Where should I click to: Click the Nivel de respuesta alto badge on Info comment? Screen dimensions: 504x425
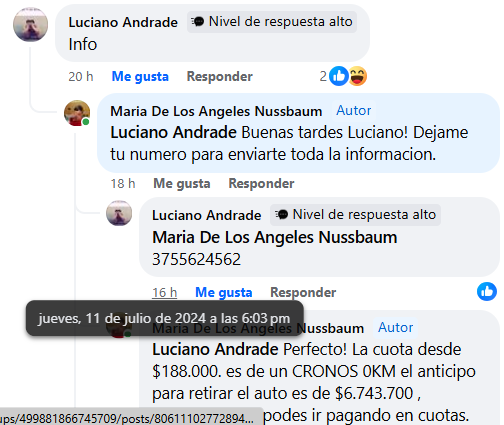coord(272,22)
